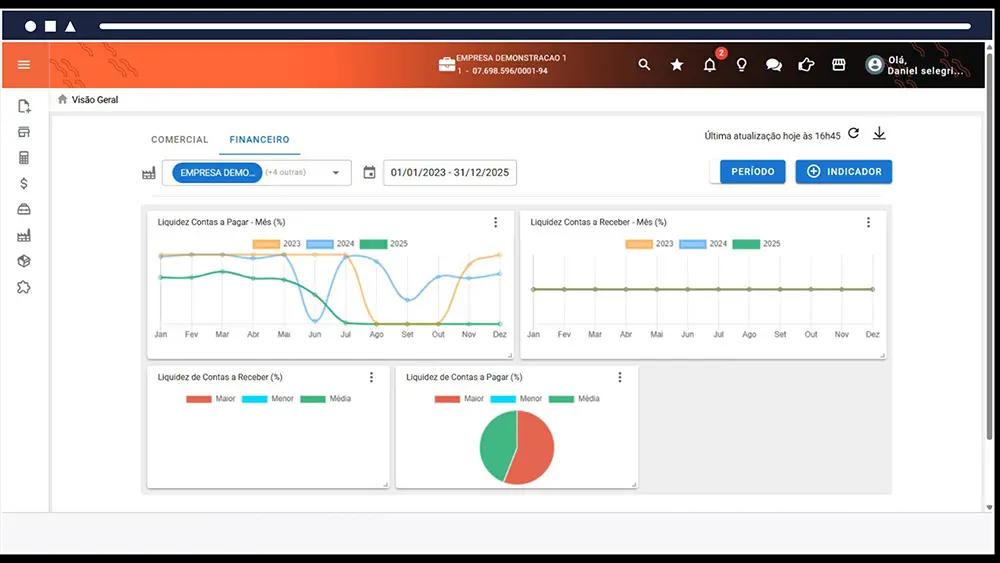The height and width of the screenshot is (563, 1000).
Task: Toggle Maior legend in Contas a Pagar (%)
Action: point(459,398)
